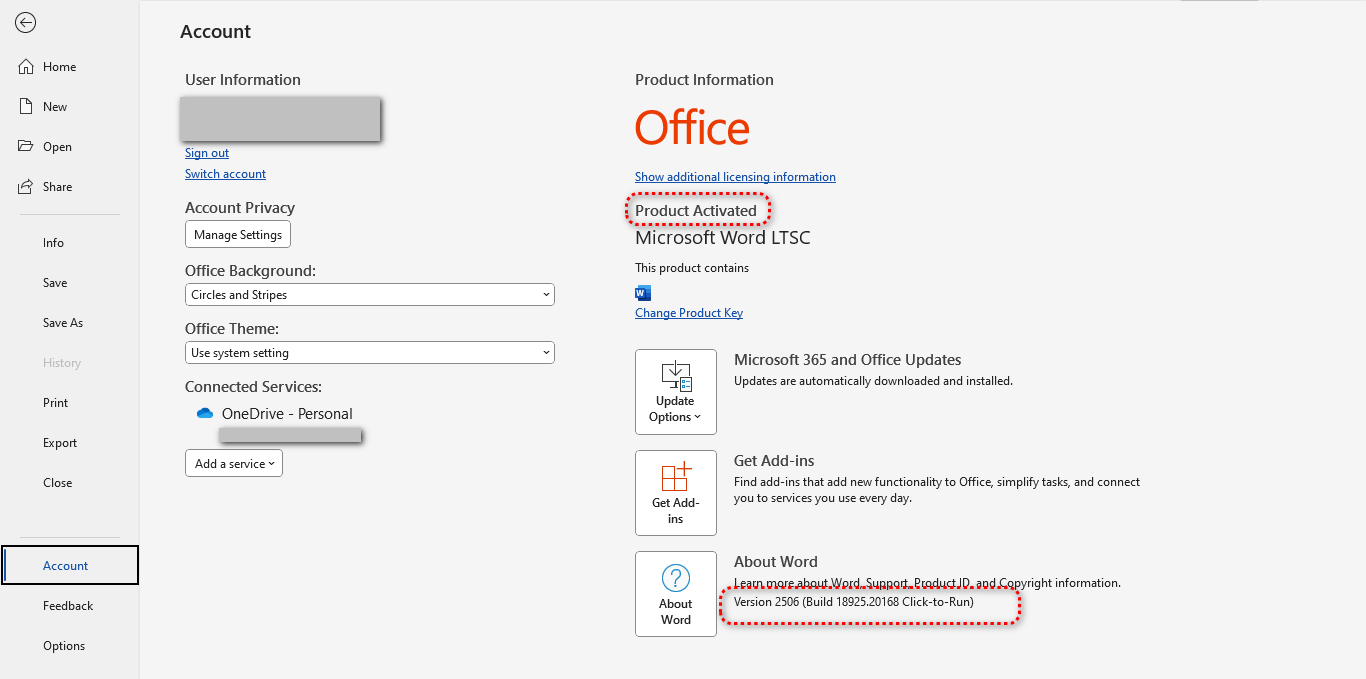
Task: Click the Switch account link
Action: (225, 174)
